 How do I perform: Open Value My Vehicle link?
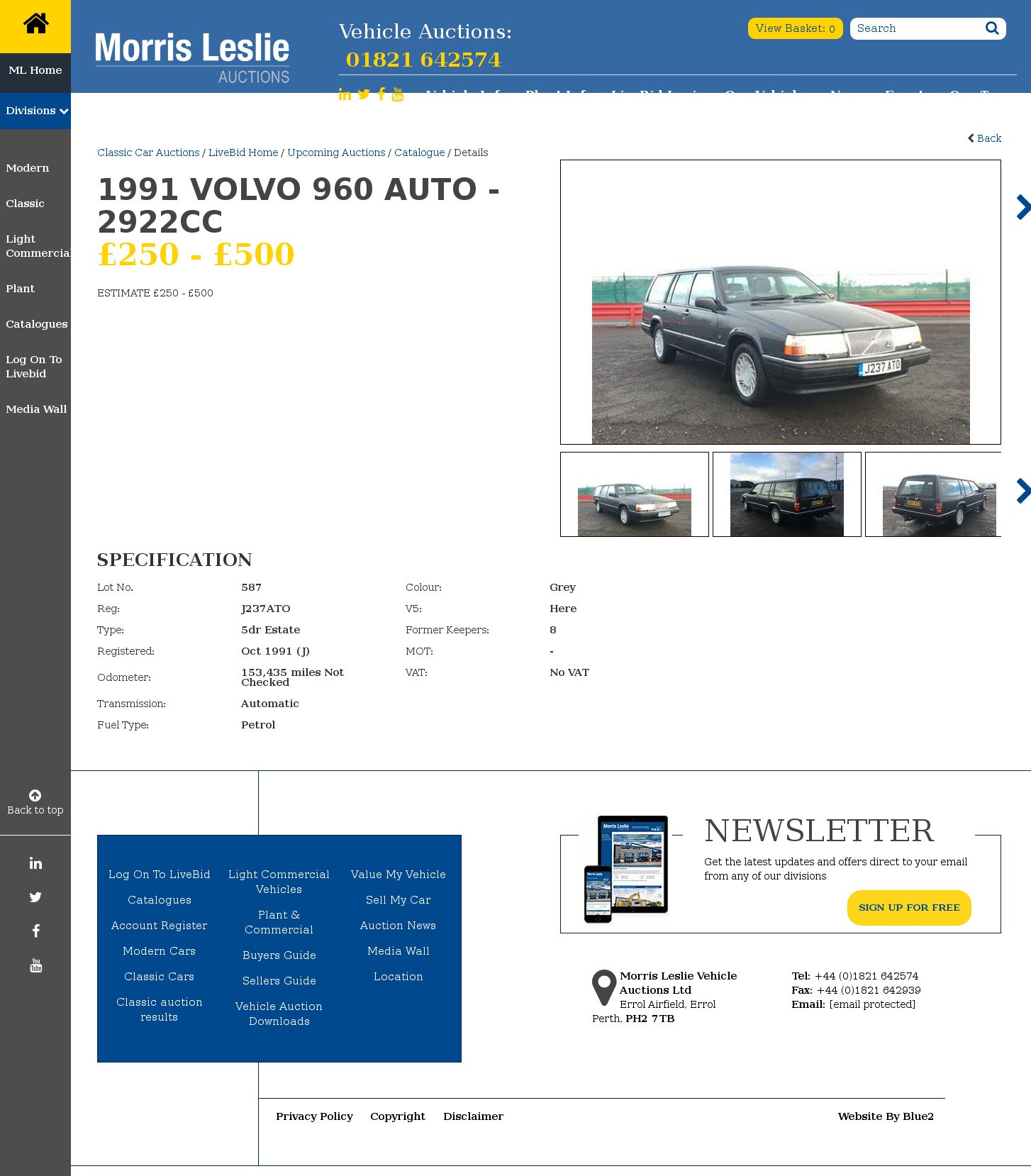[x=399, y=875]
